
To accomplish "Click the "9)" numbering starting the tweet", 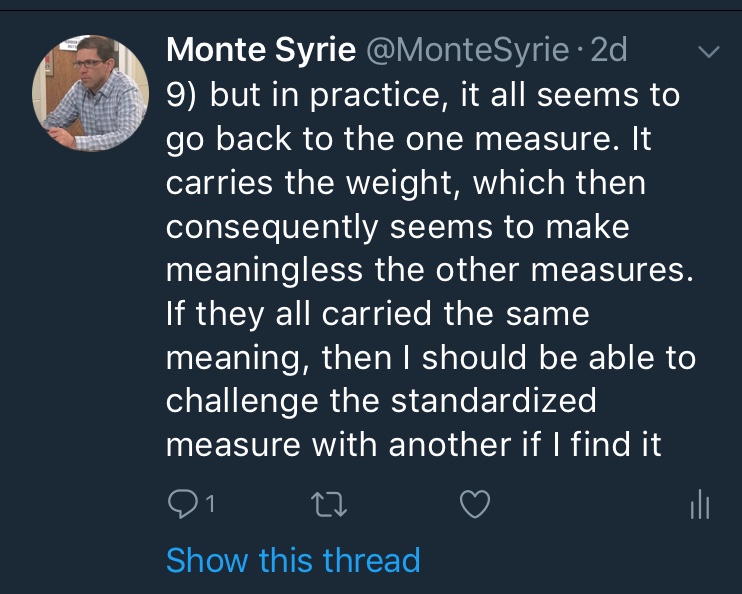I will point(182,95).
